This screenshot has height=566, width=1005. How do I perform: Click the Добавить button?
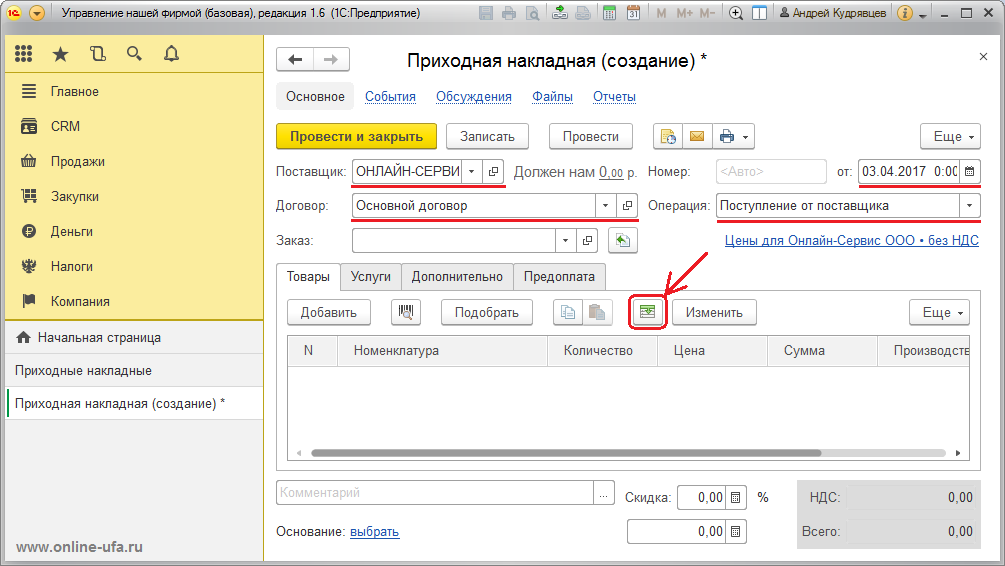tap(329, 312)
